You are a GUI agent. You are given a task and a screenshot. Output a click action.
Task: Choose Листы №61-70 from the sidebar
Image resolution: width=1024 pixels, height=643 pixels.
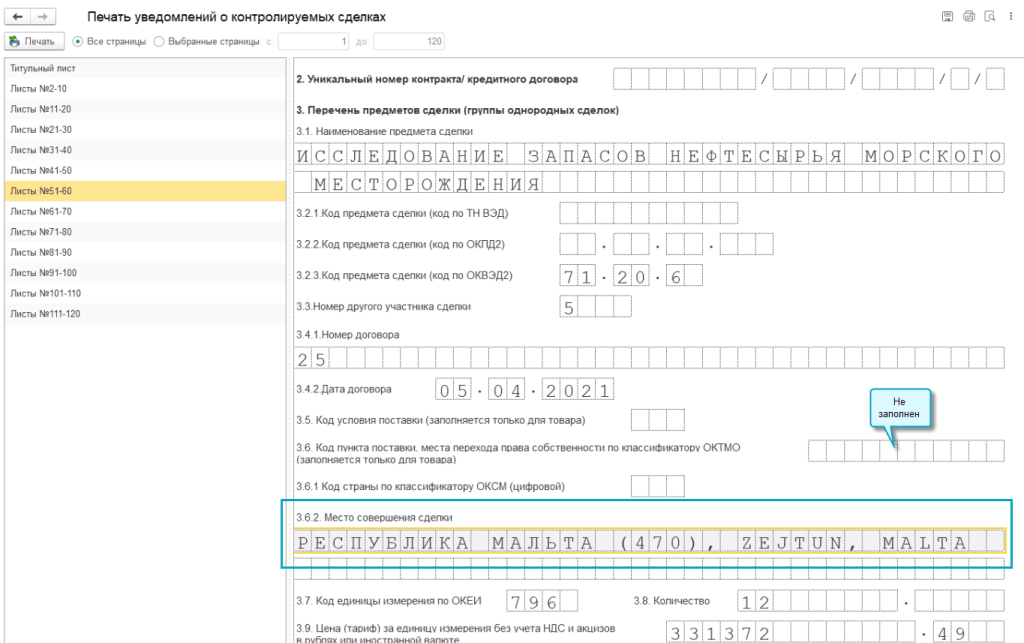click(40, 211)
